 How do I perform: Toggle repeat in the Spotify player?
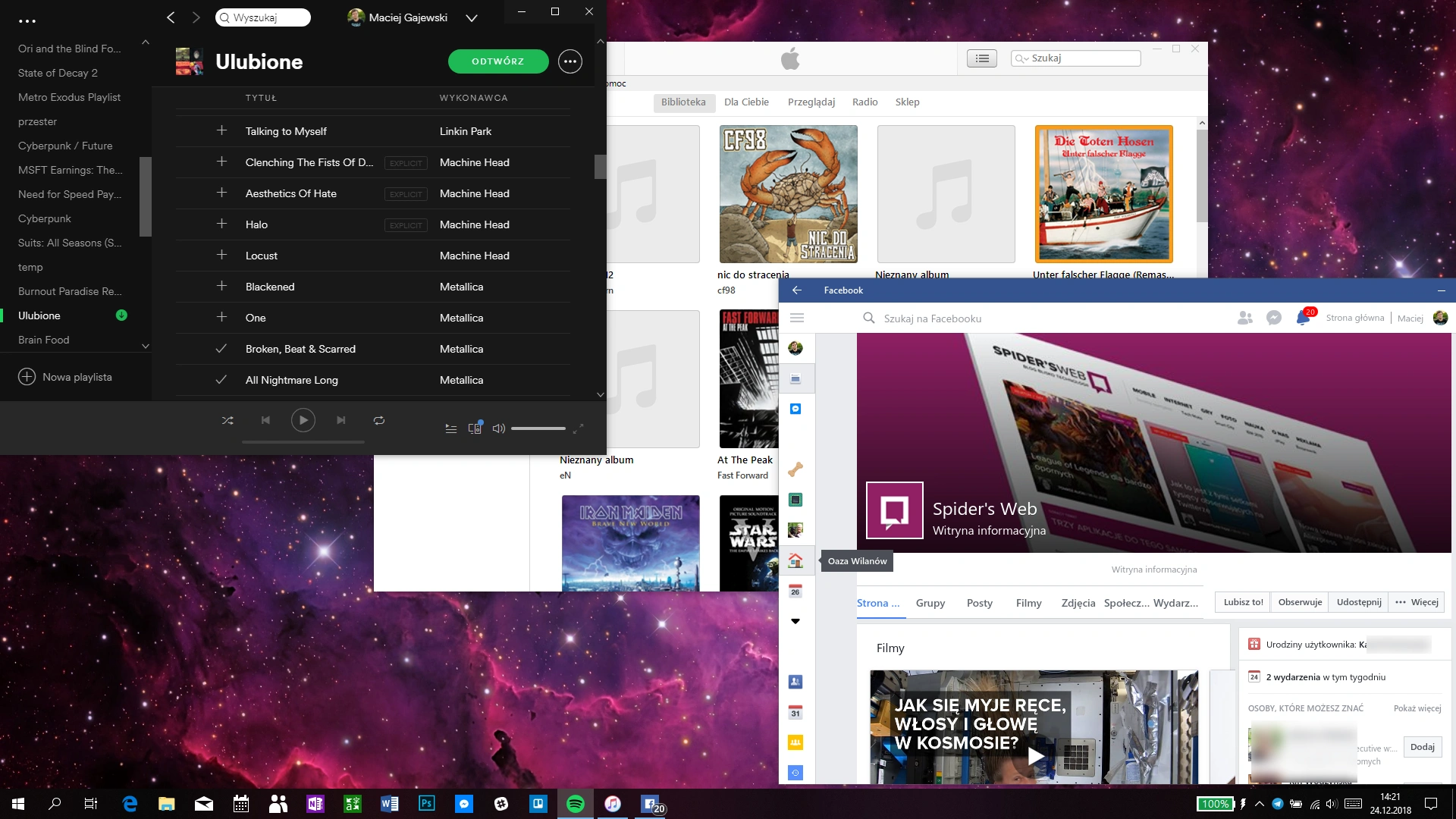(379, 420)
